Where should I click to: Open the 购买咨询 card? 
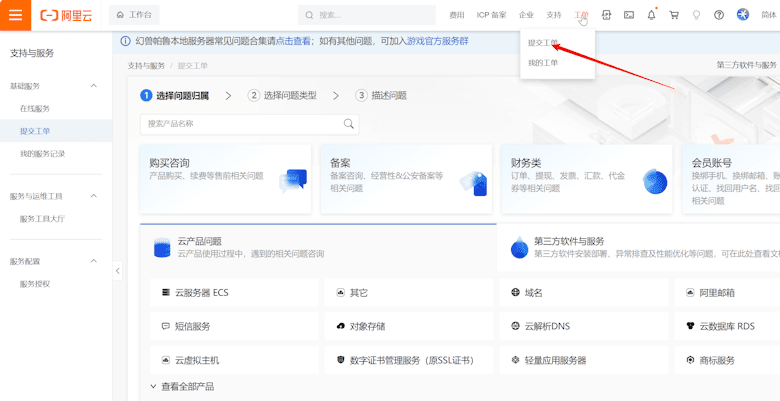(x=225, y=179)
